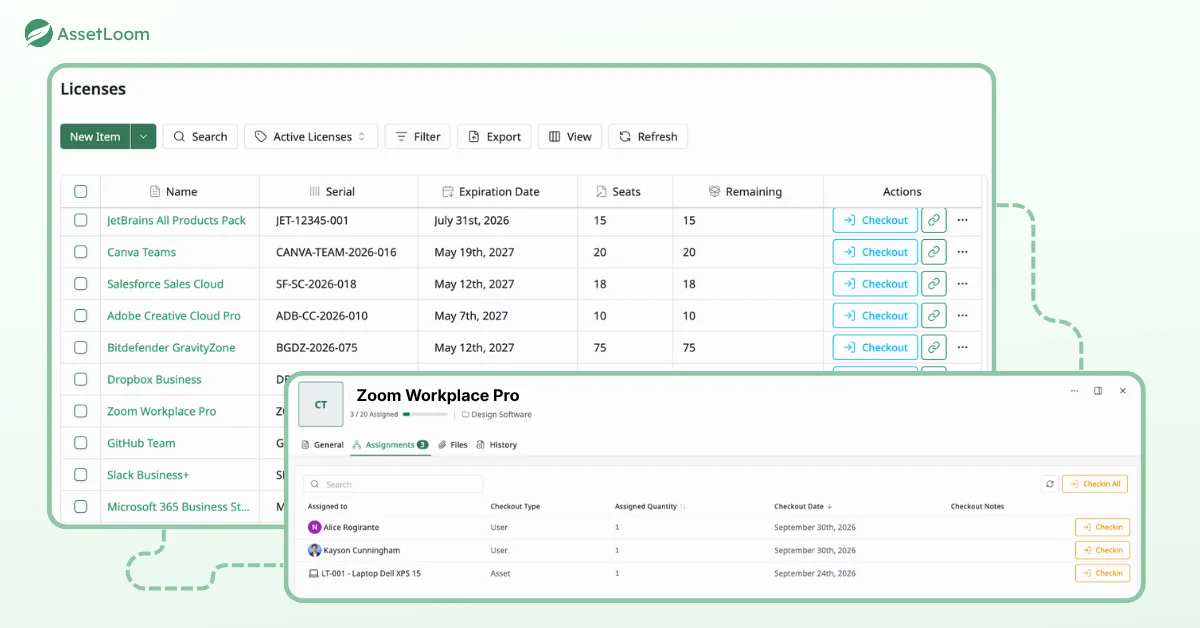Open more actions for Salesforce Sales Cloud row
The height and width of the screenshot is (628, 1200).
pos(962,284)
